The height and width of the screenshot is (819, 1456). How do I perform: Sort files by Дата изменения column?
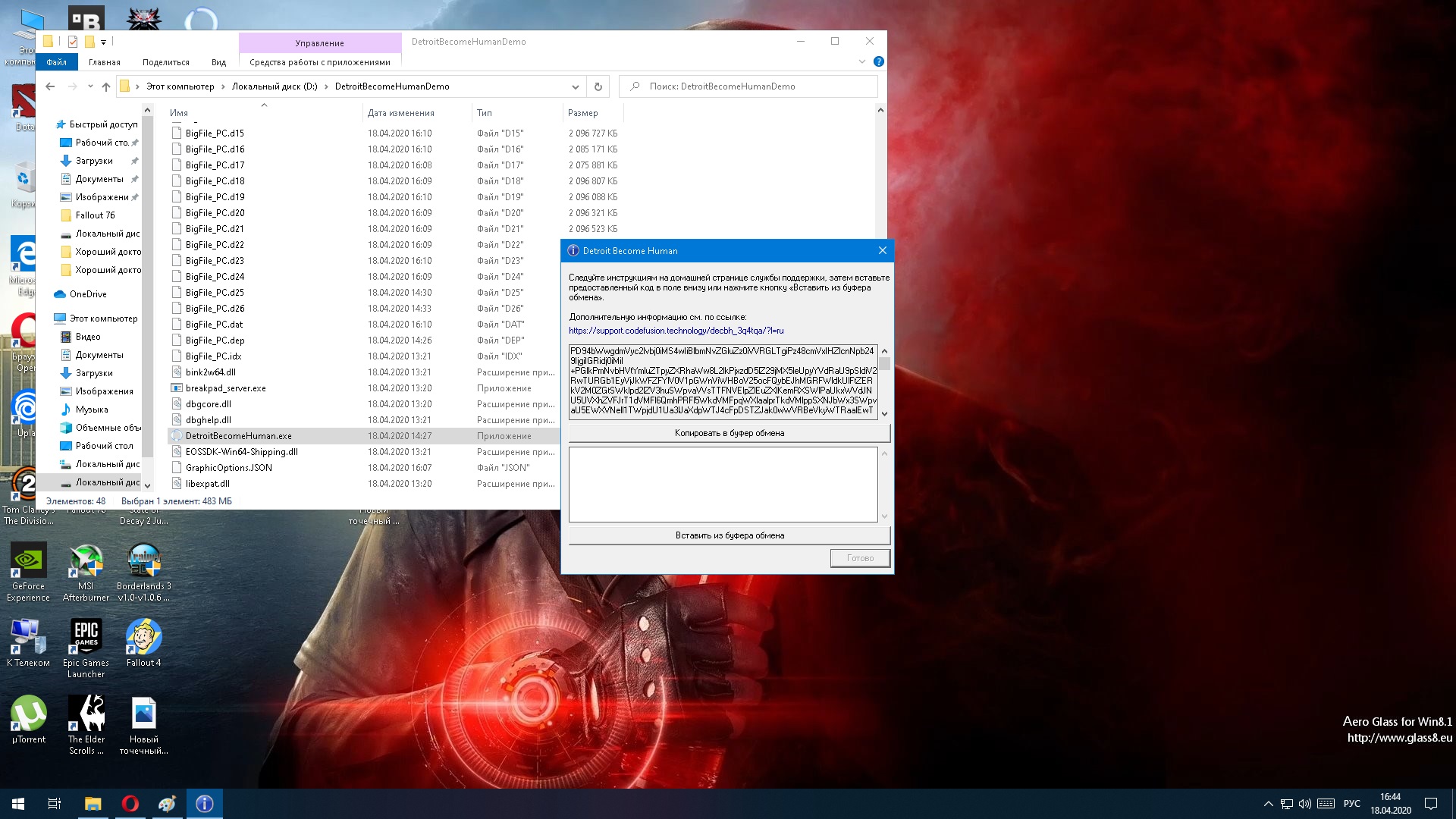tap(400, 113)
